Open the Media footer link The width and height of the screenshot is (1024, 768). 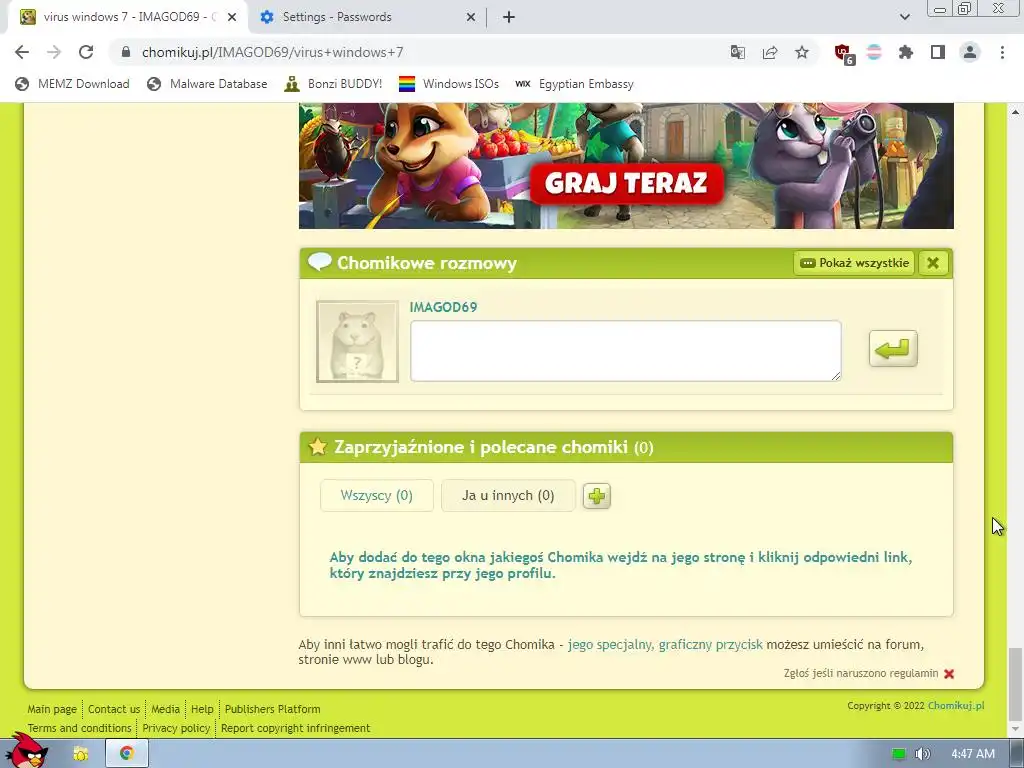coord(165,709)
